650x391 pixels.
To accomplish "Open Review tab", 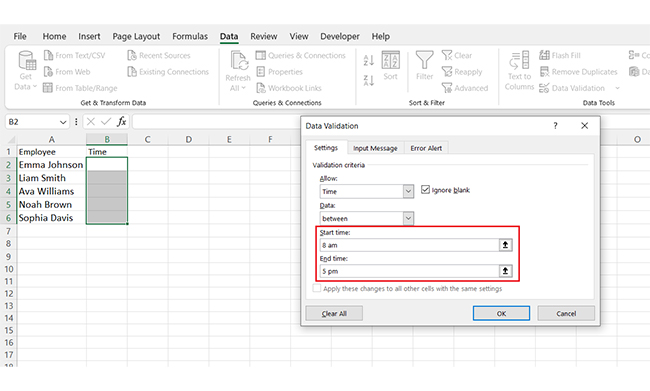I will click(264, 36).
